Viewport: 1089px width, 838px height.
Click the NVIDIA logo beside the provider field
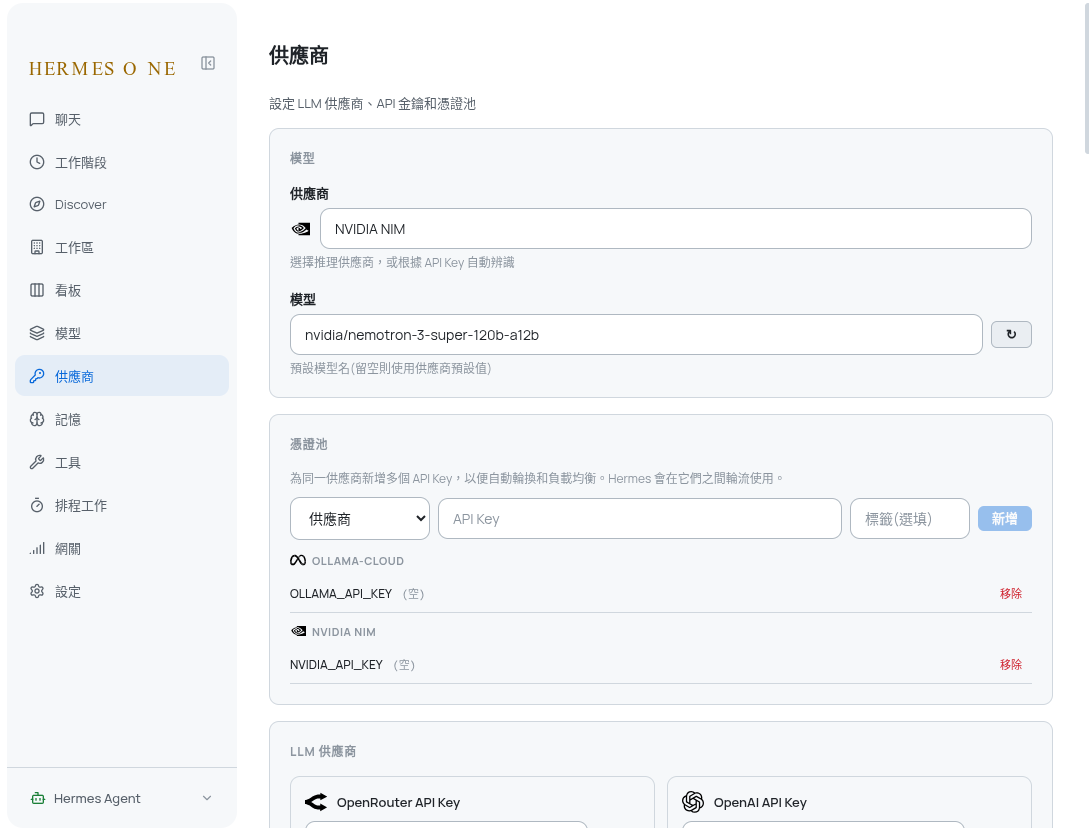(301, 229)
